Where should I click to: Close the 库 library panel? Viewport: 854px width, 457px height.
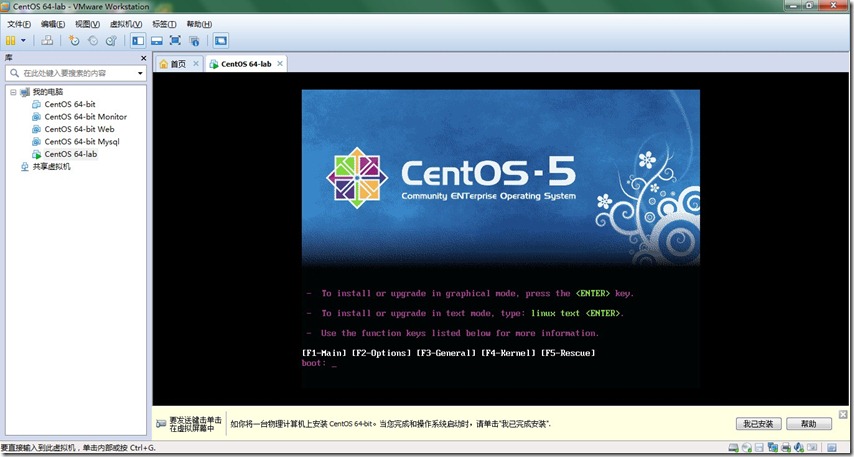[x=144, y=58]
